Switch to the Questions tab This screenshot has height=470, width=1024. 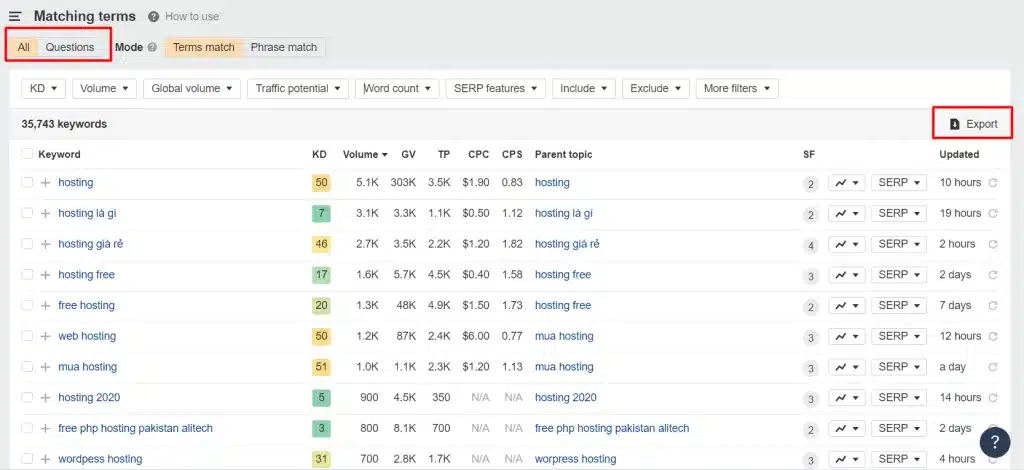(70, 47)
